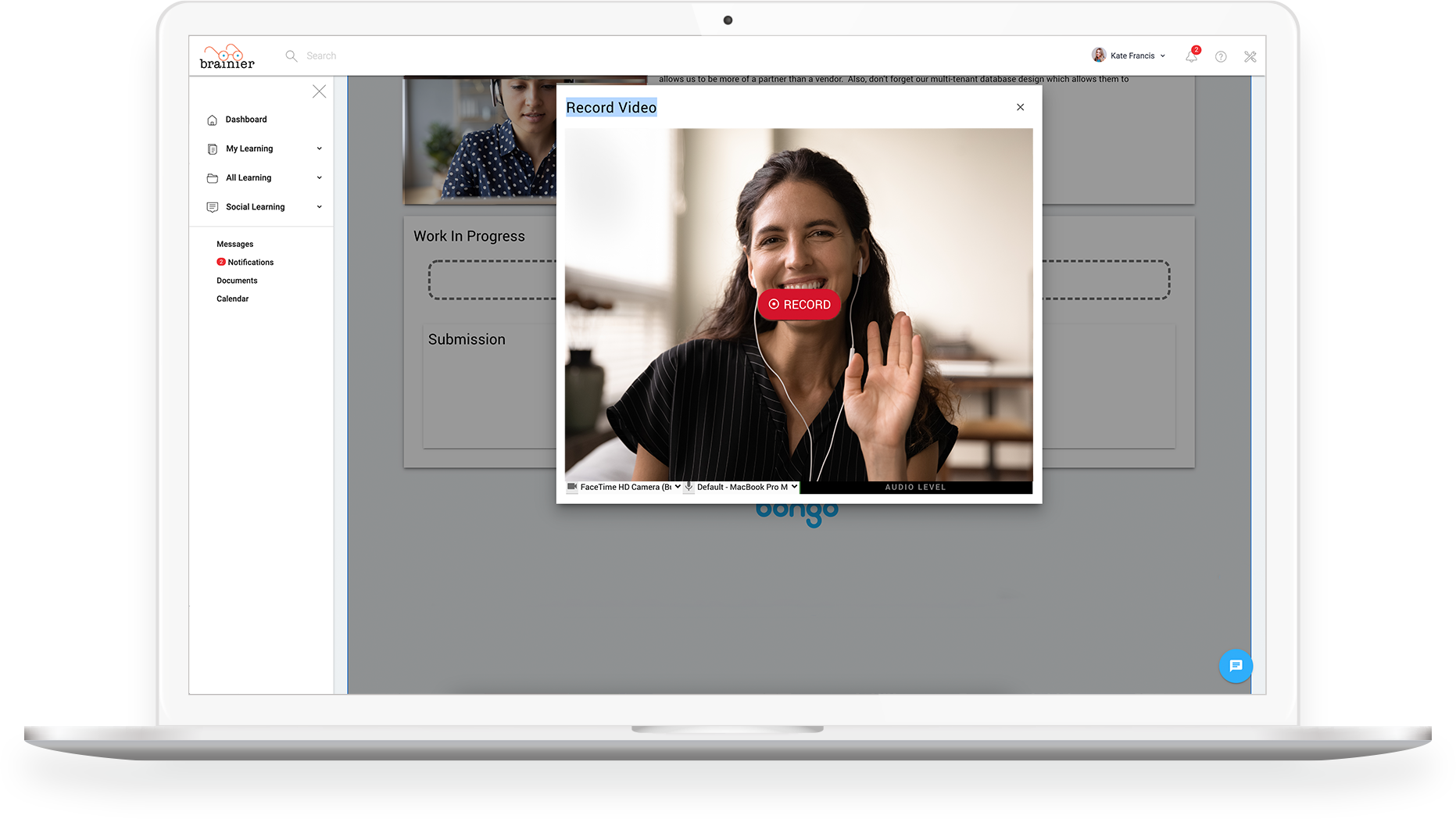Open Calendar link

point(233,299)
